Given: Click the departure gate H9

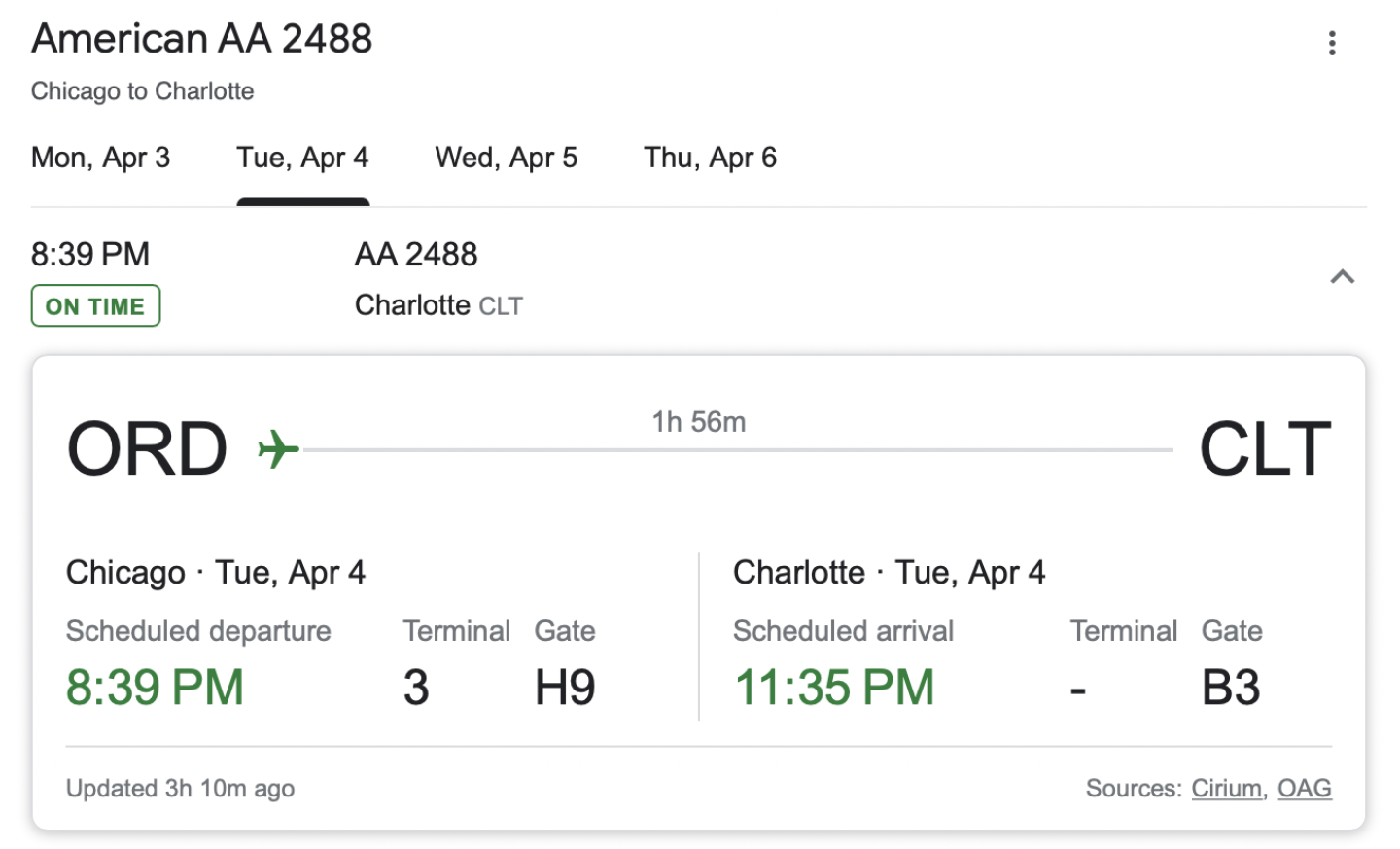Looking at the screenshot, I should [x=565, y=688].
